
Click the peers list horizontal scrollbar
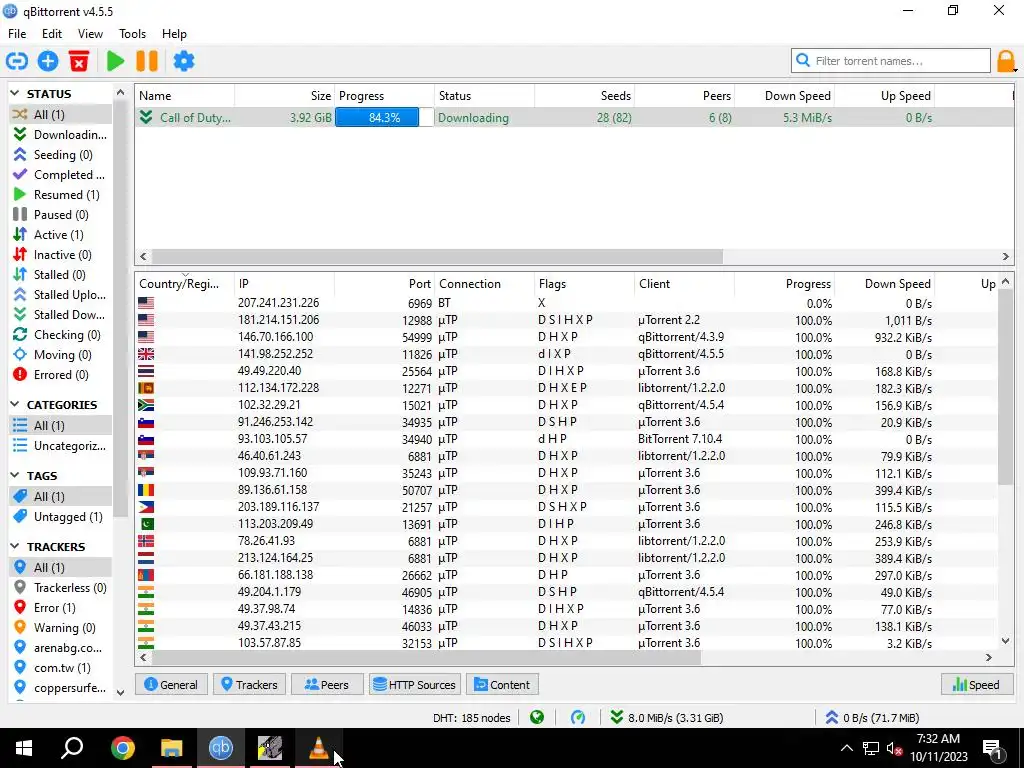426,658
